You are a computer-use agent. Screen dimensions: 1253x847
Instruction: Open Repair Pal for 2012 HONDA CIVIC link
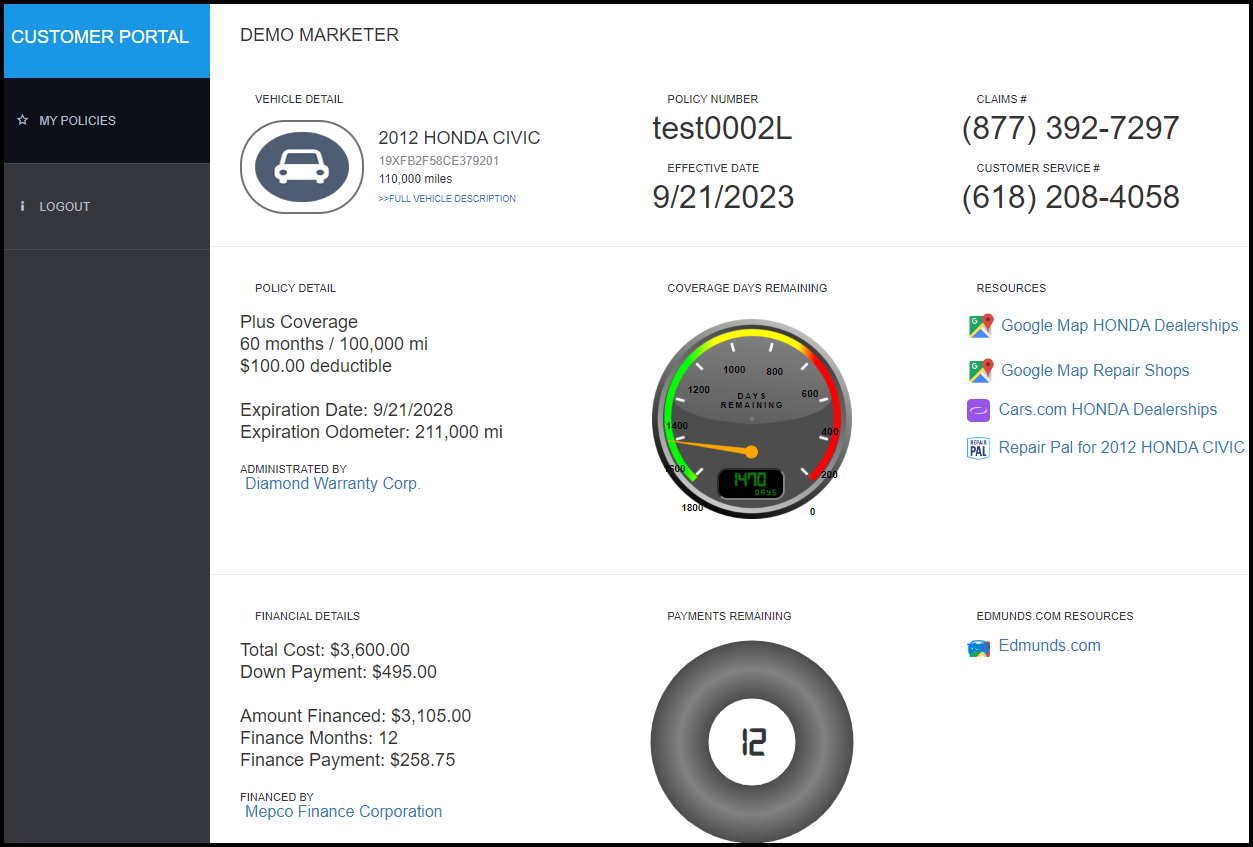[1122, 447]
